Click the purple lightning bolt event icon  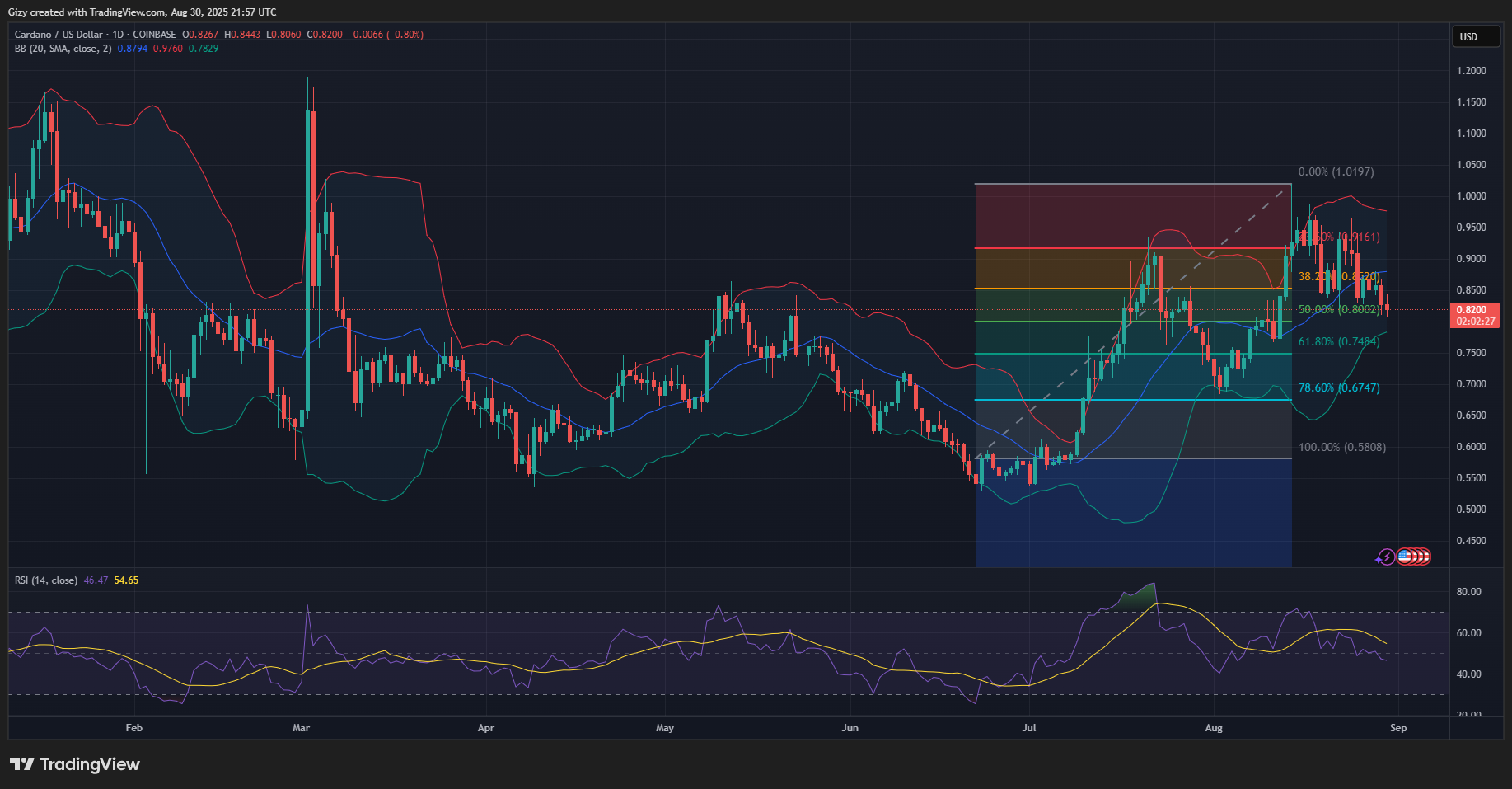(x=1385, y=557)
